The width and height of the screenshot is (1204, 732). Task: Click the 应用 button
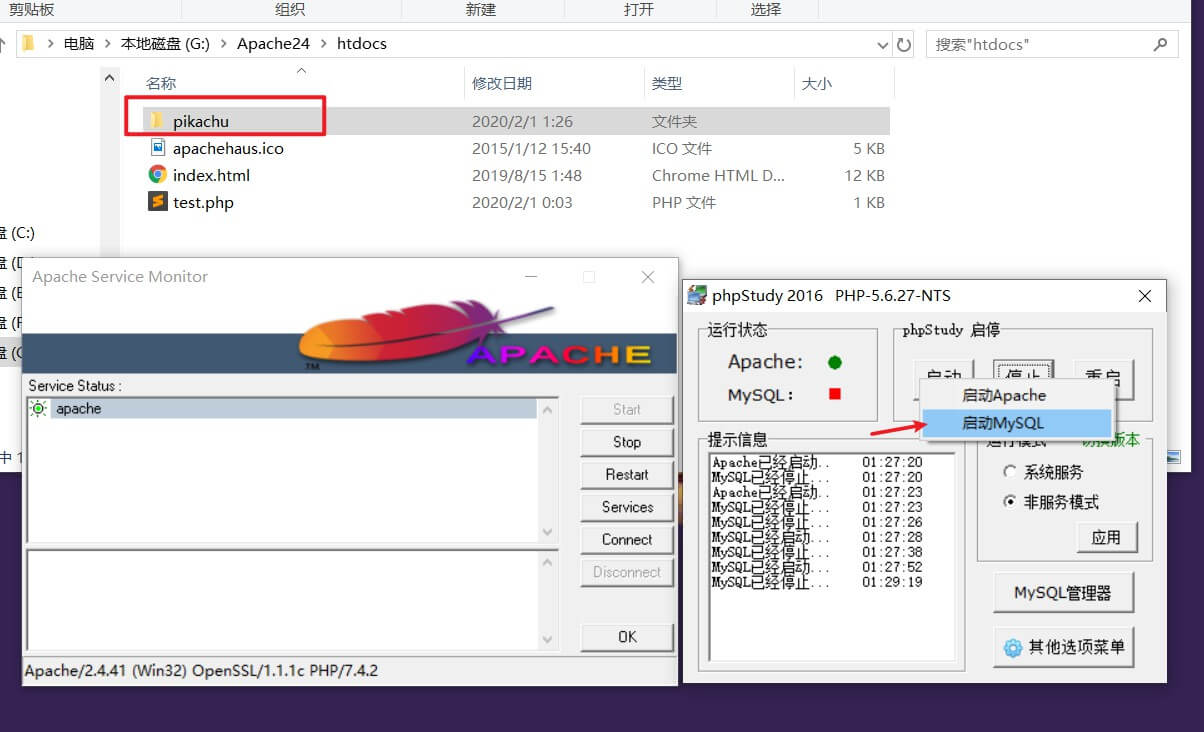tap(1106, 537)
